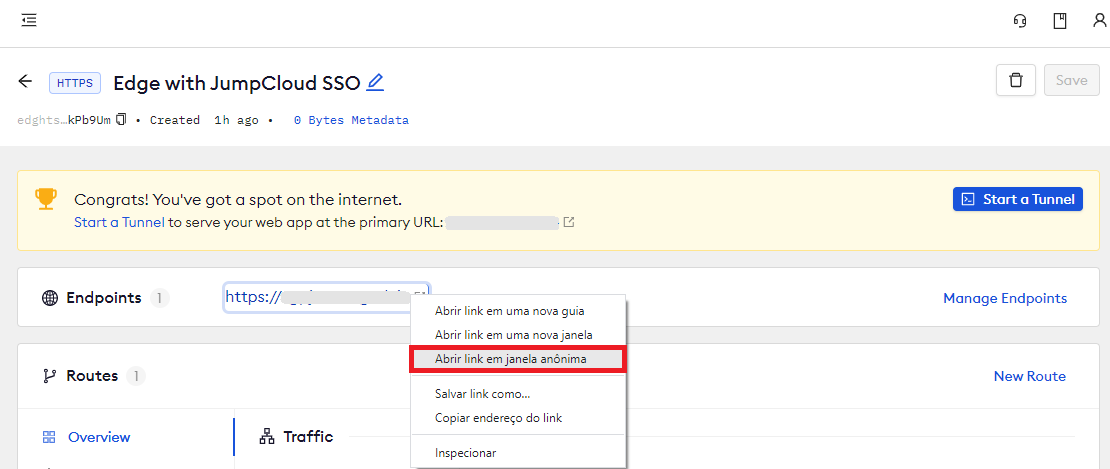
Task: Click the Created 1h ago text
Action: tap(205, 120)
